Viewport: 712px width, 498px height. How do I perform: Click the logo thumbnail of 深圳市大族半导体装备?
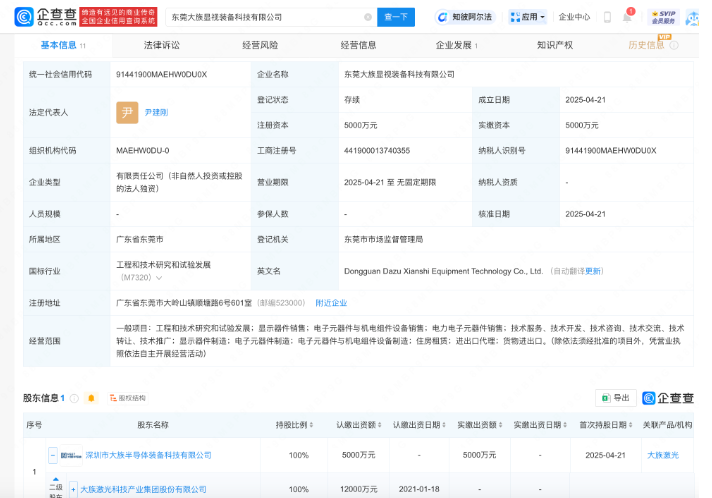71,455
